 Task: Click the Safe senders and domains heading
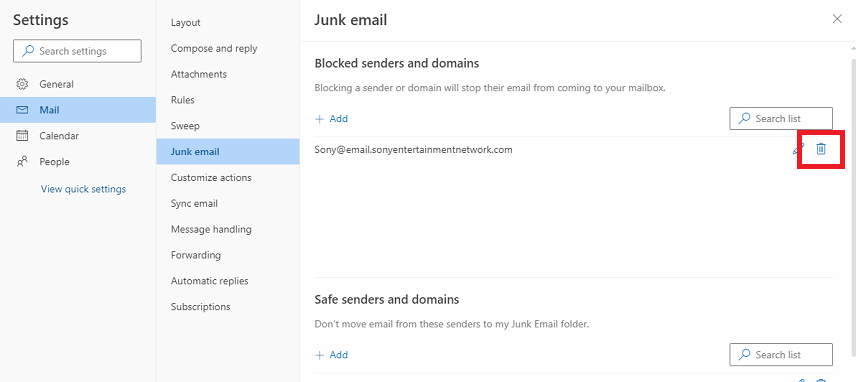pos(387,300)
